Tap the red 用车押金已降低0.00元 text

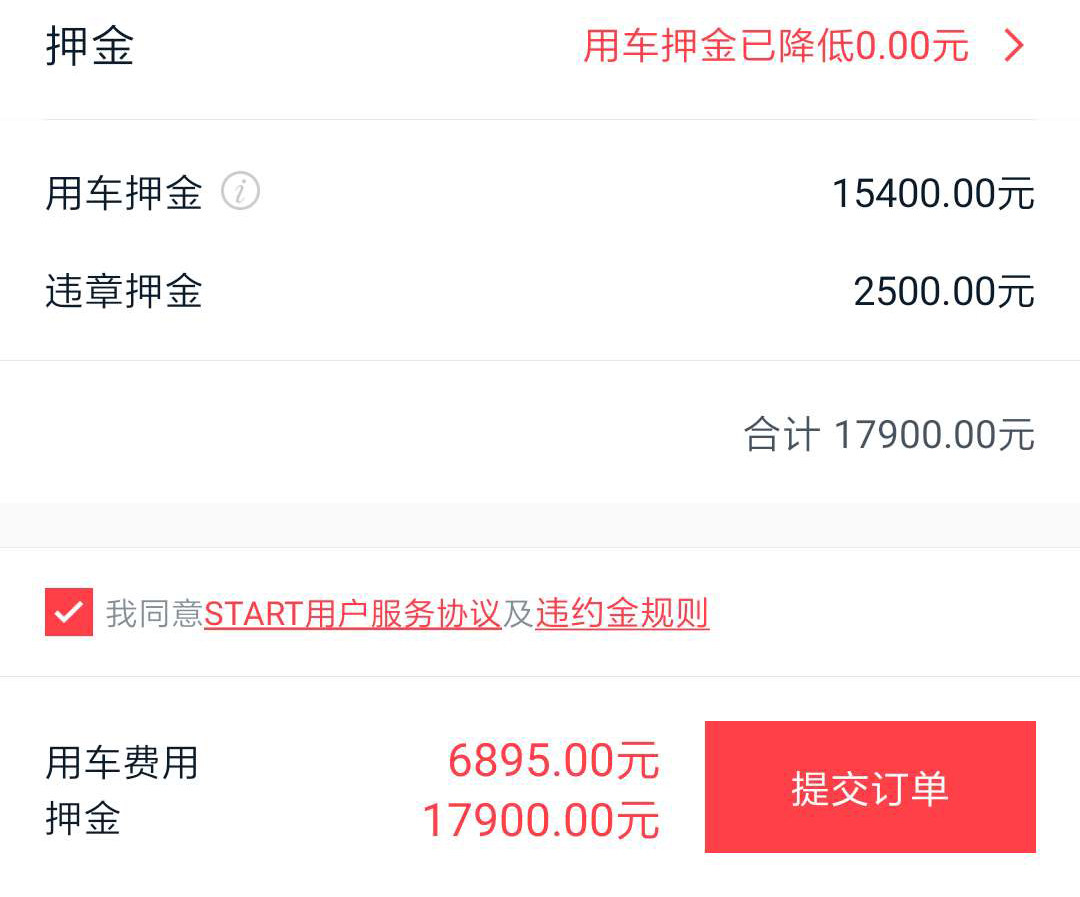click(x=776, y=46)
